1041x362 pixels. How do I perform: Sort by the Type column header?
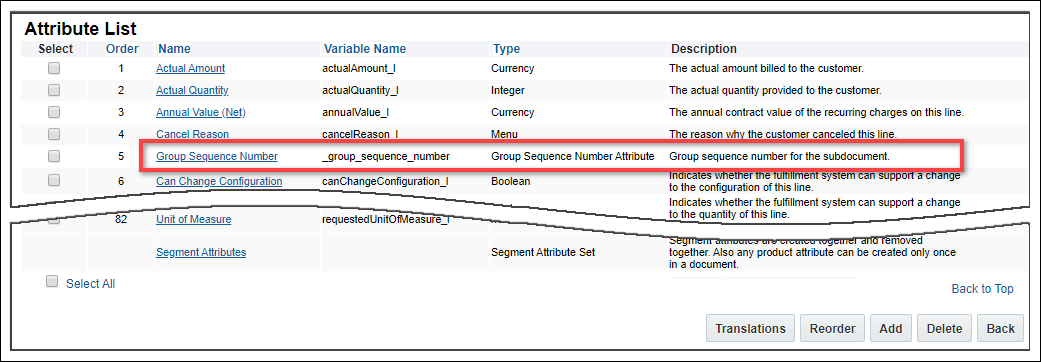506,48
